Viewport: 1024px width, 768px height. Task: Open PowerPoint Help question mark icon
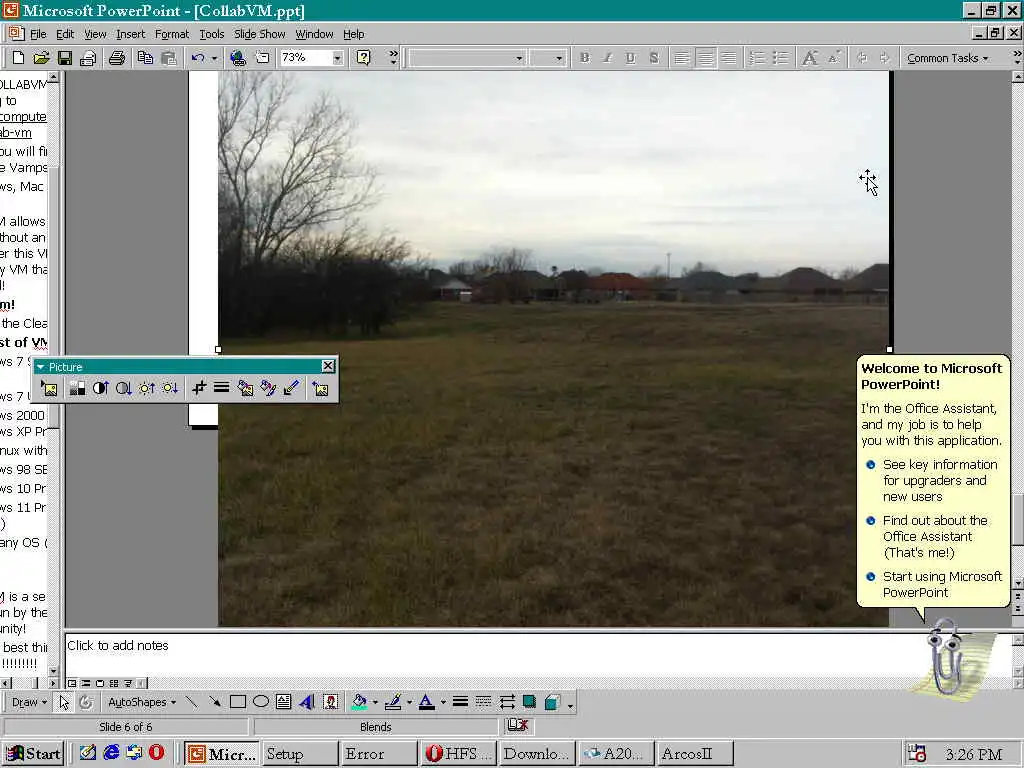364,58
